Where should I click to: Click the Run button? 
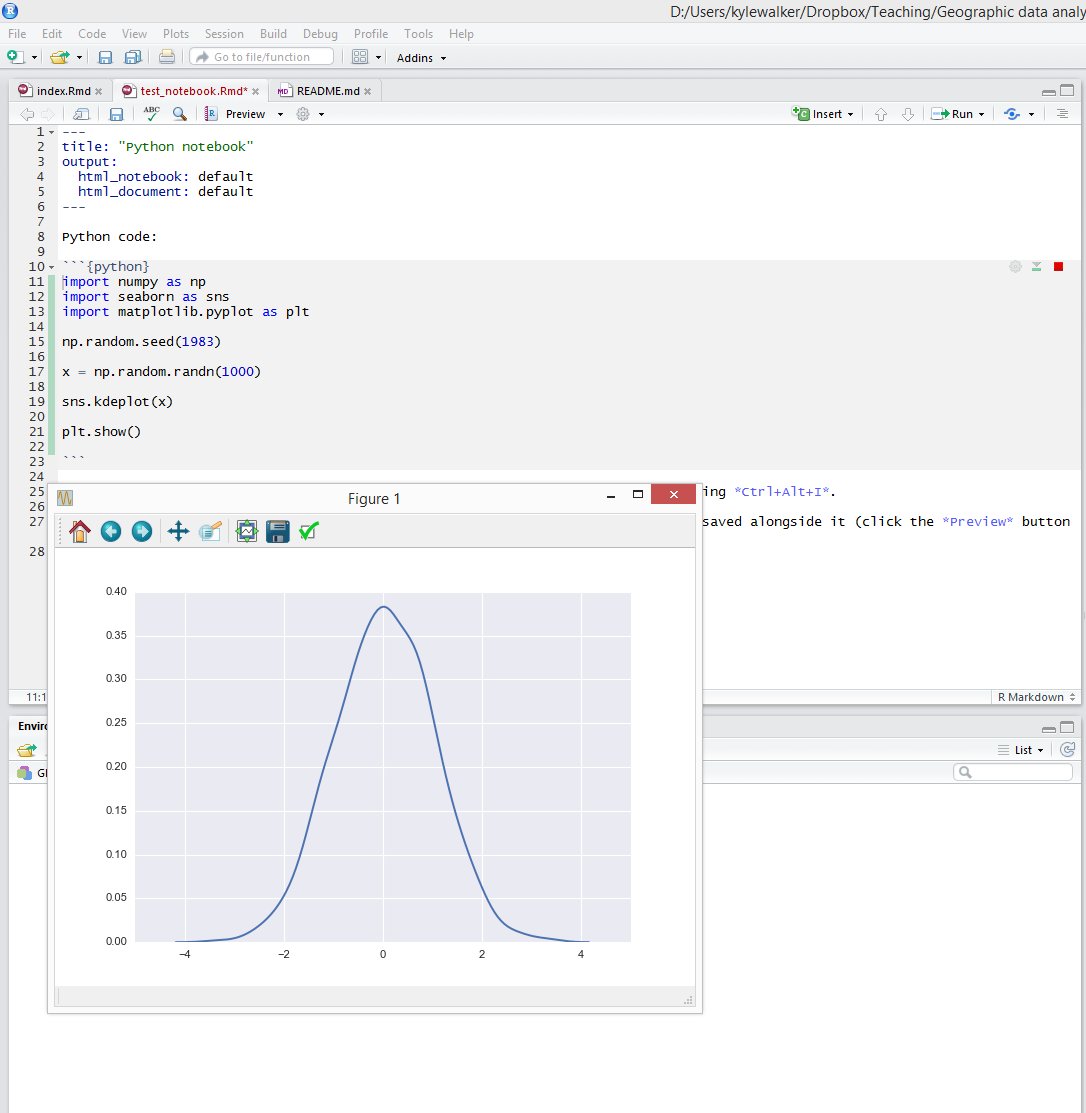(x=953, y=114)
